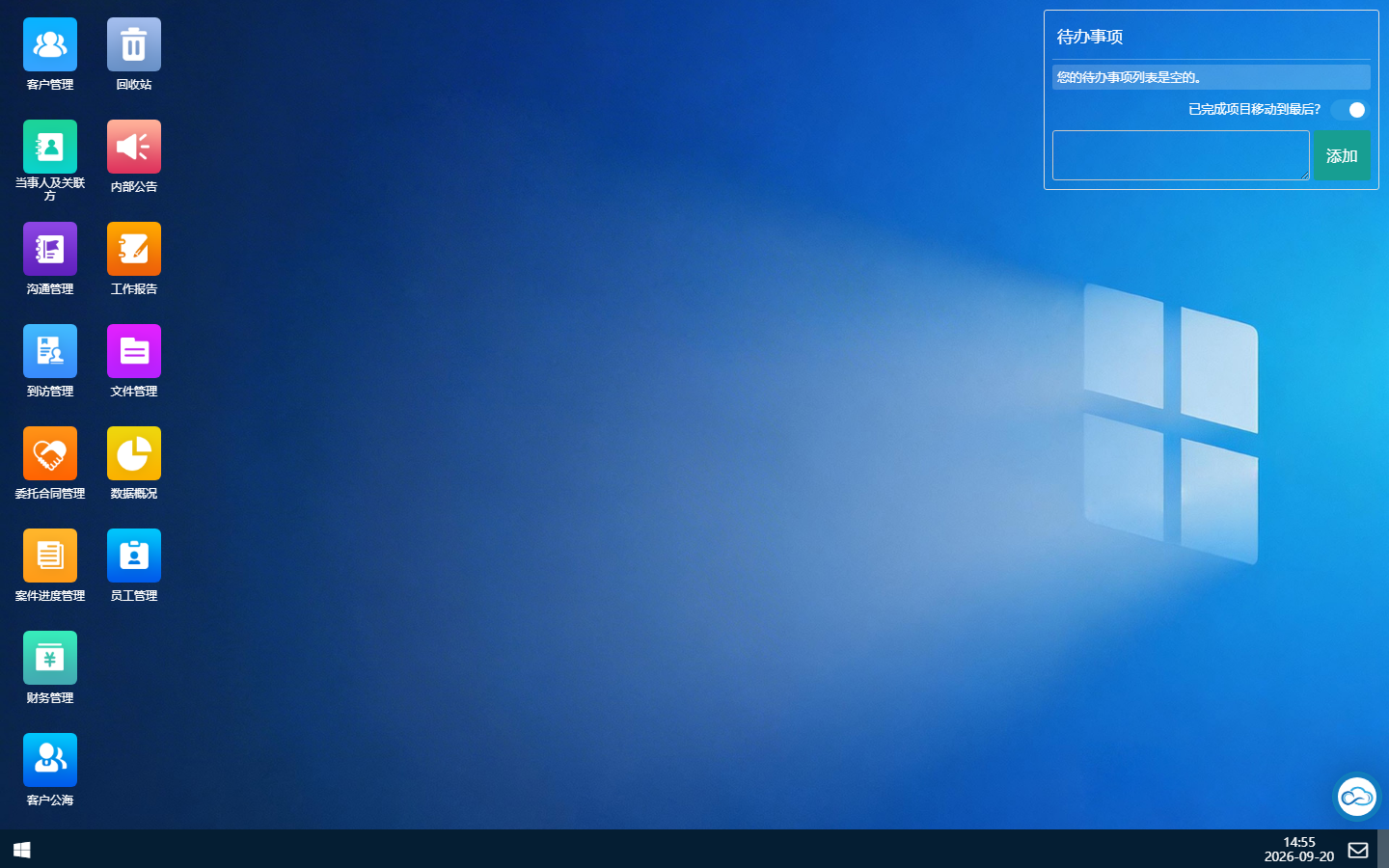Open the 到访管理 icon

point(50,351)
